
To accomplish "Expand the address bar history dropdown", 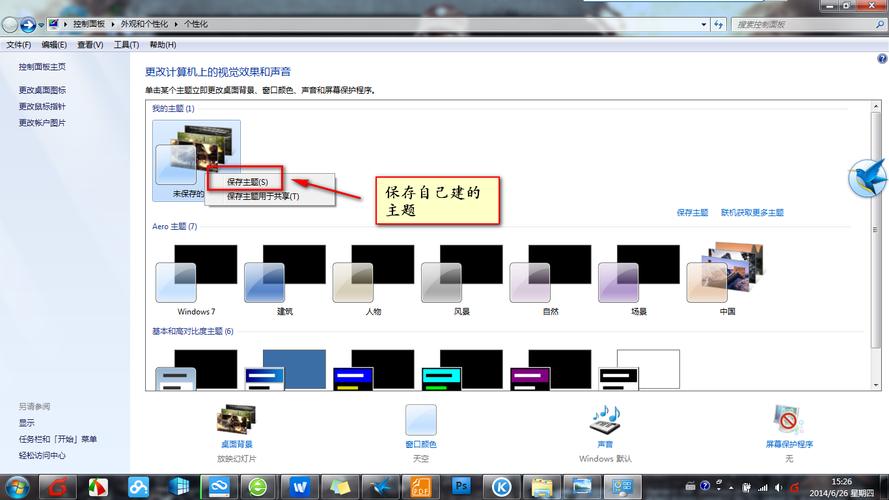I will [x=704, y=24].
